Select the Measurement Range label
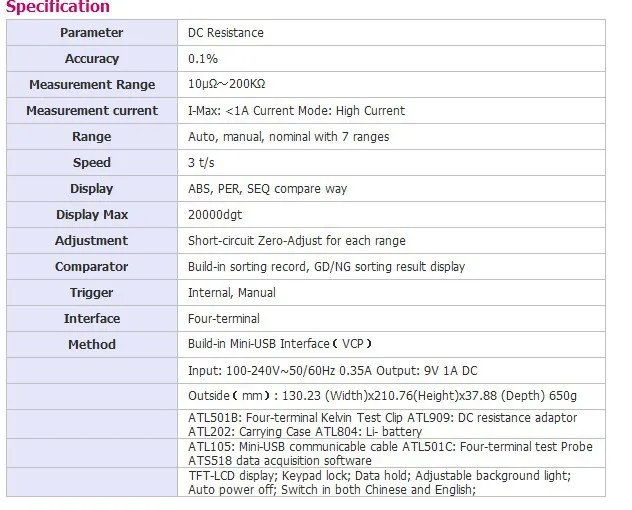632x510 pixels. [92, 85]
